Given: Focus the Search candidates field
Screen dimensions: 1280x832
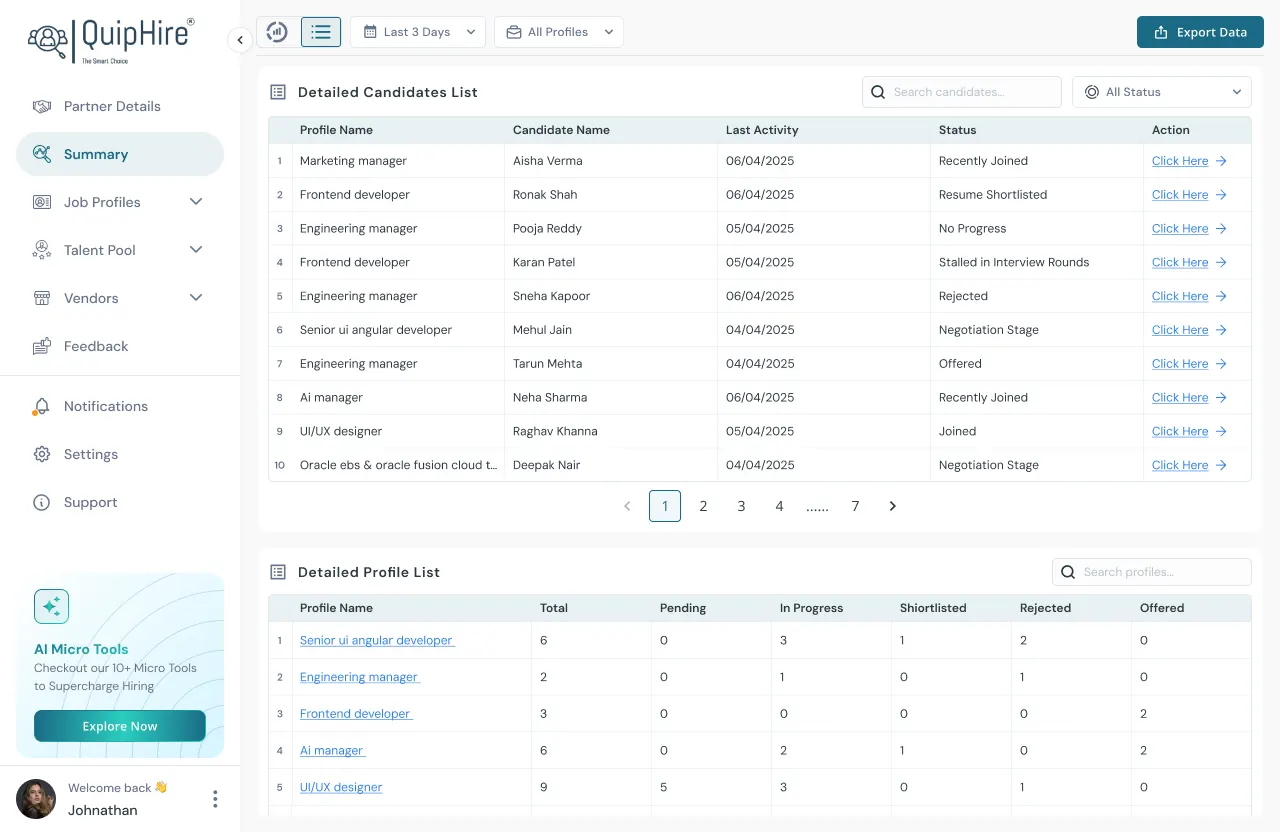Looking at the screenshot, I should [x=962, y=92].
